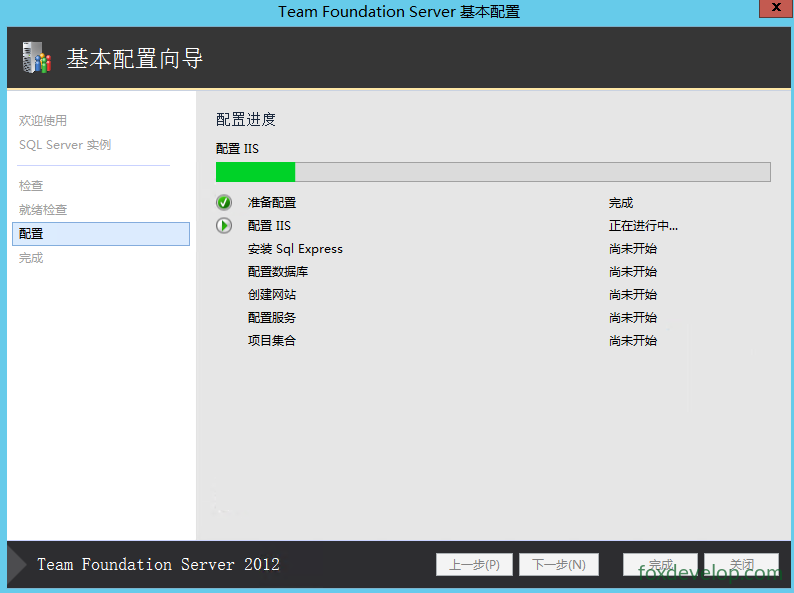
Task: Close the wizard with the red X
Action: [776, 8]
